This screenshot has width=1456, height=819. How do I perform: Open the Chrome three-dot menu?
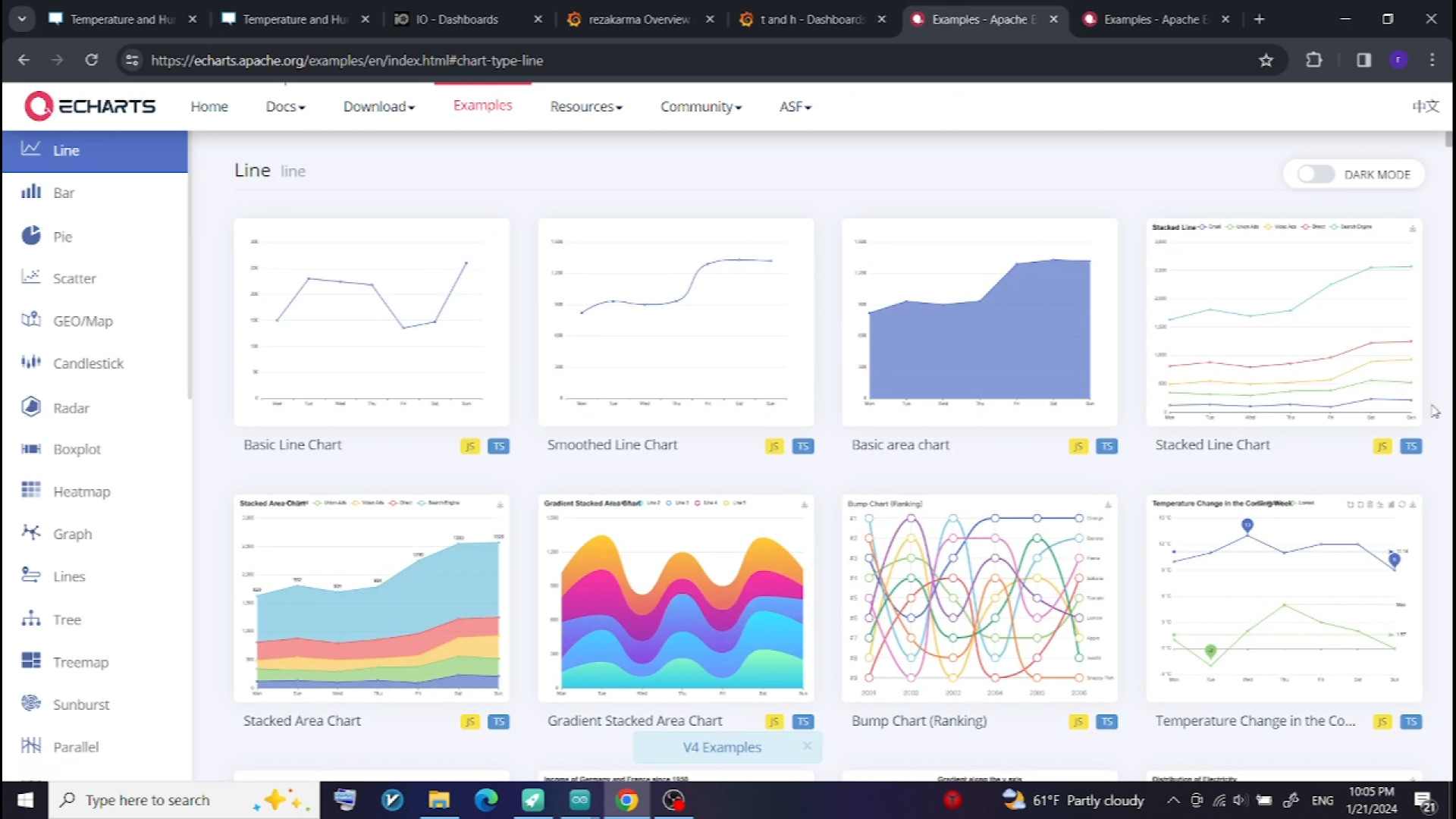(1432, 60)
